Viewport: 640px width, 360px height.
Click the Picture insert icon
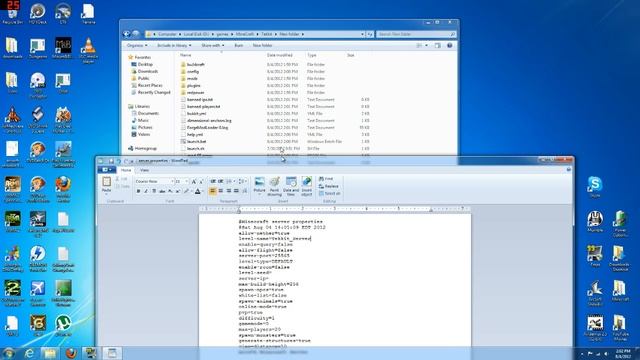coord(259,186)
